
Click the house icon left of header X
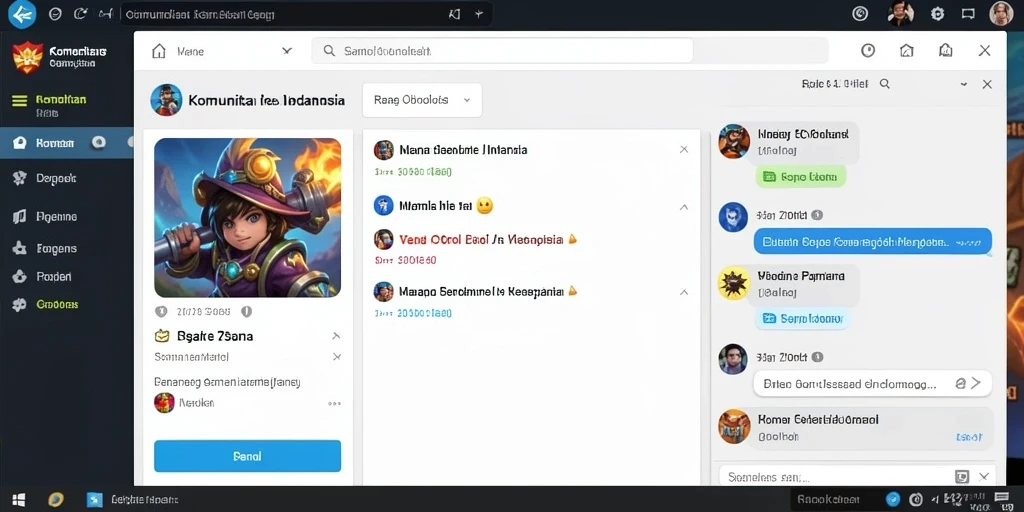click(x=945, y=50)
